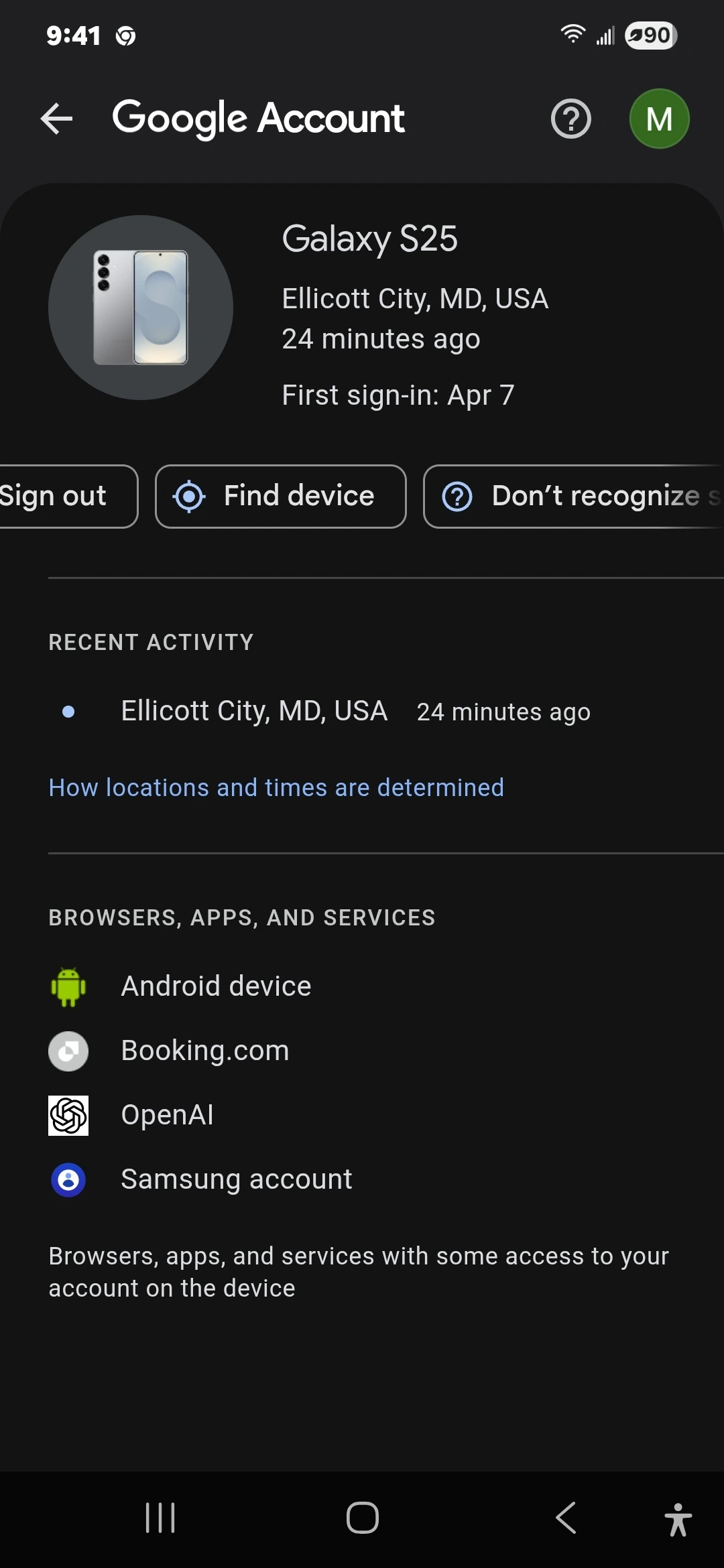Select the Ellicott City recent activity entry

(254, 711)
